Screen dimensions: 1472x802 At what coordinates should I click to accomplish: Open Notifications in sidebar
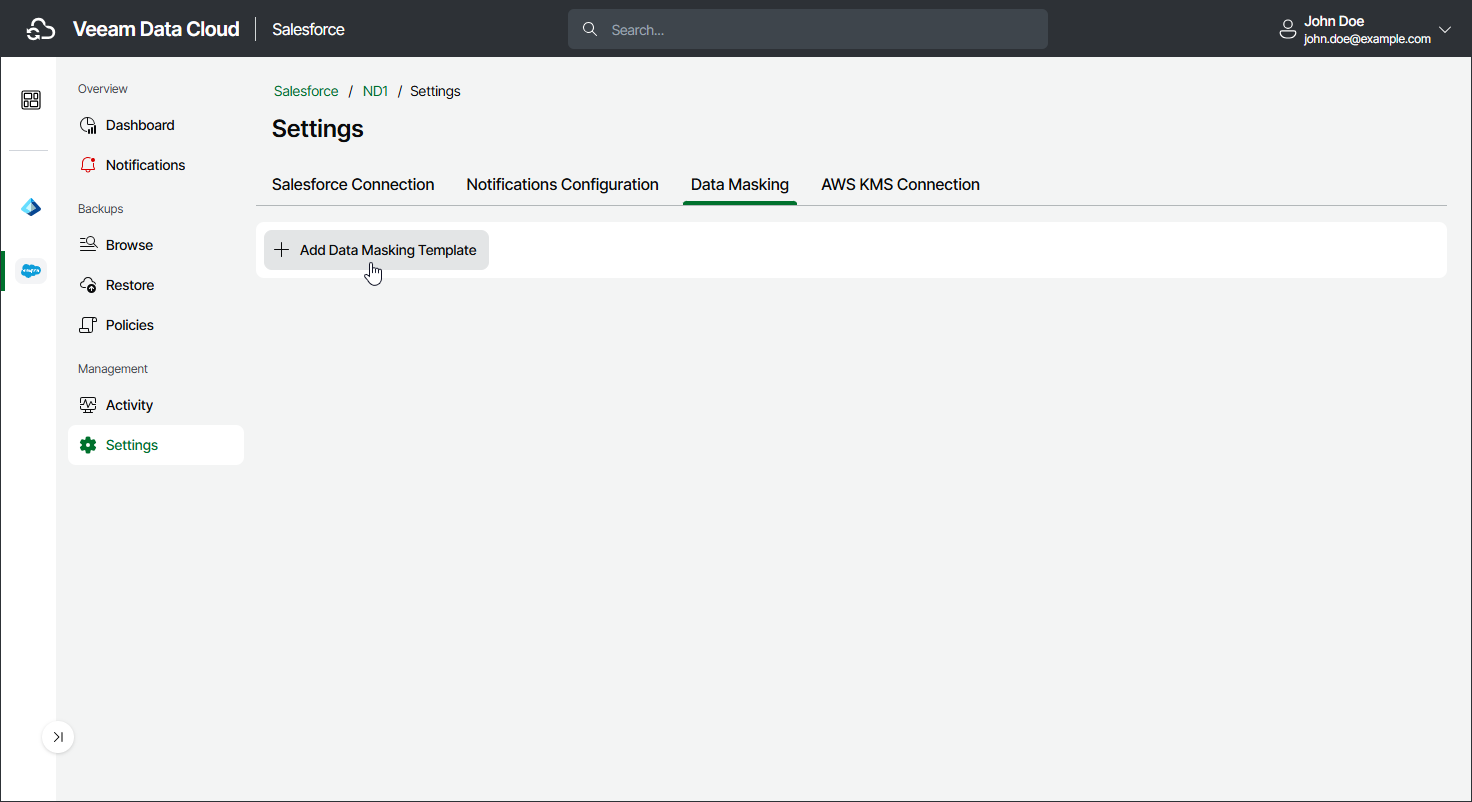pyautogui.click(x=156, y=165)
